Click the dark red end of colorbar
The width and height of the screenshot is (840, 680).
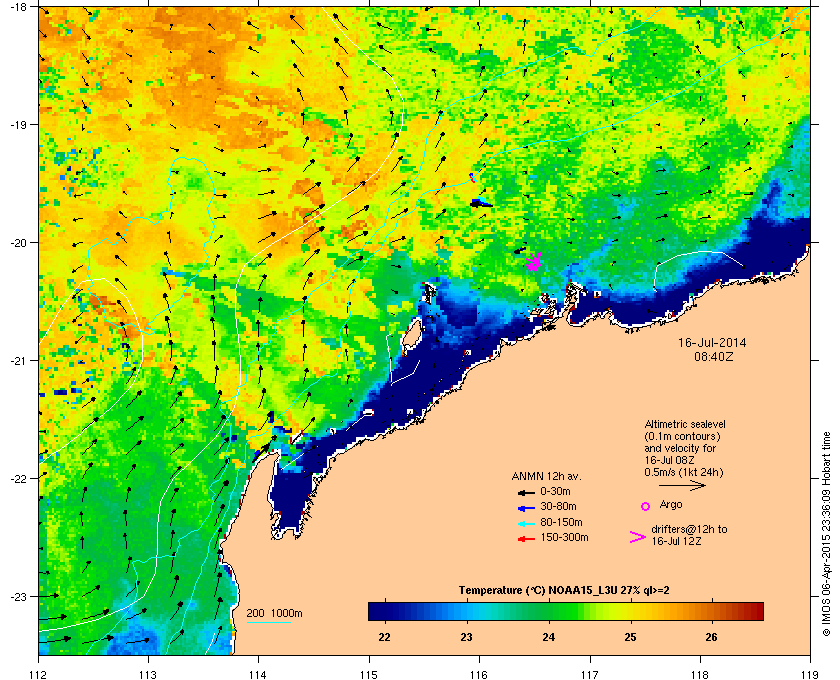point(756,611)
